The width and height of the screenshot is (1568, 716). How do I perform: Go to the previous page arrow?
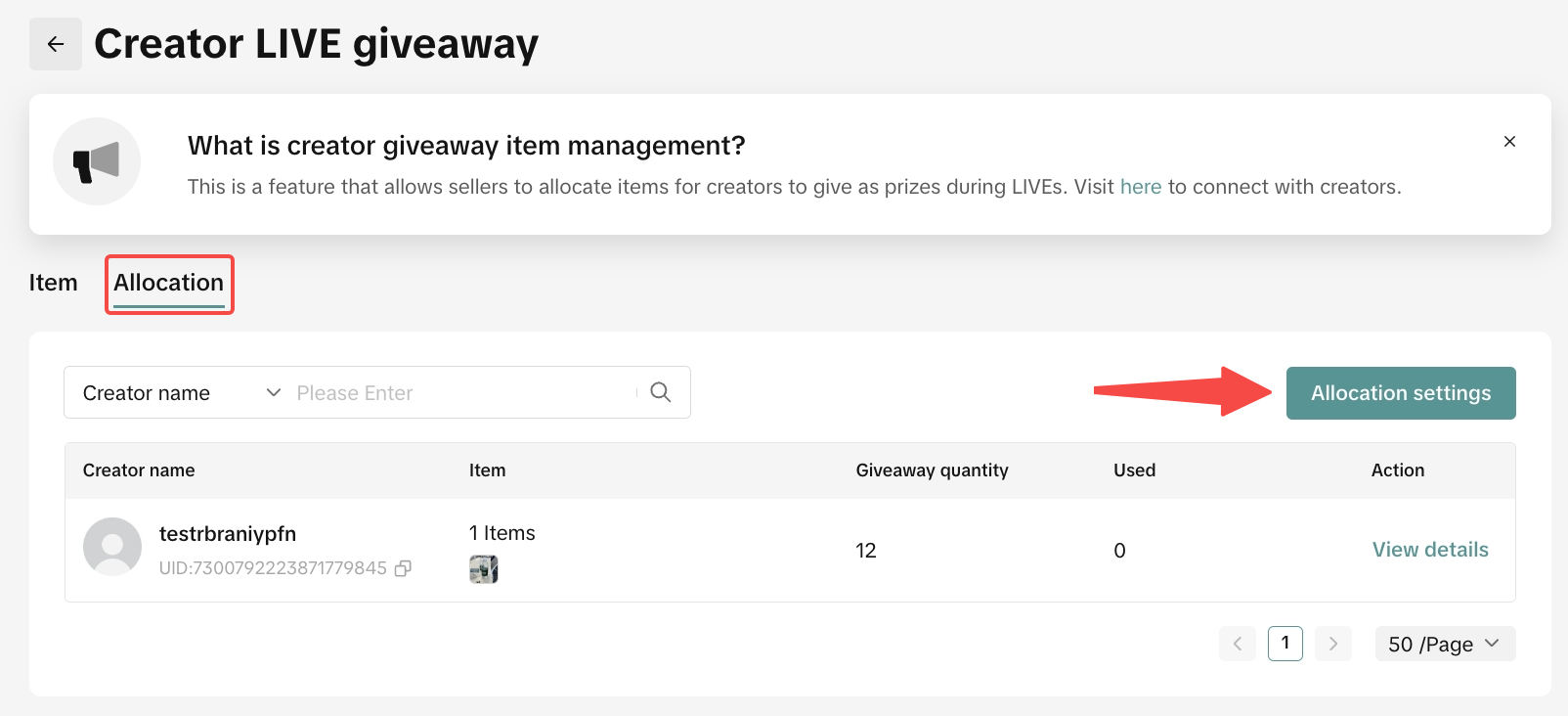(x=1238, y=644)
